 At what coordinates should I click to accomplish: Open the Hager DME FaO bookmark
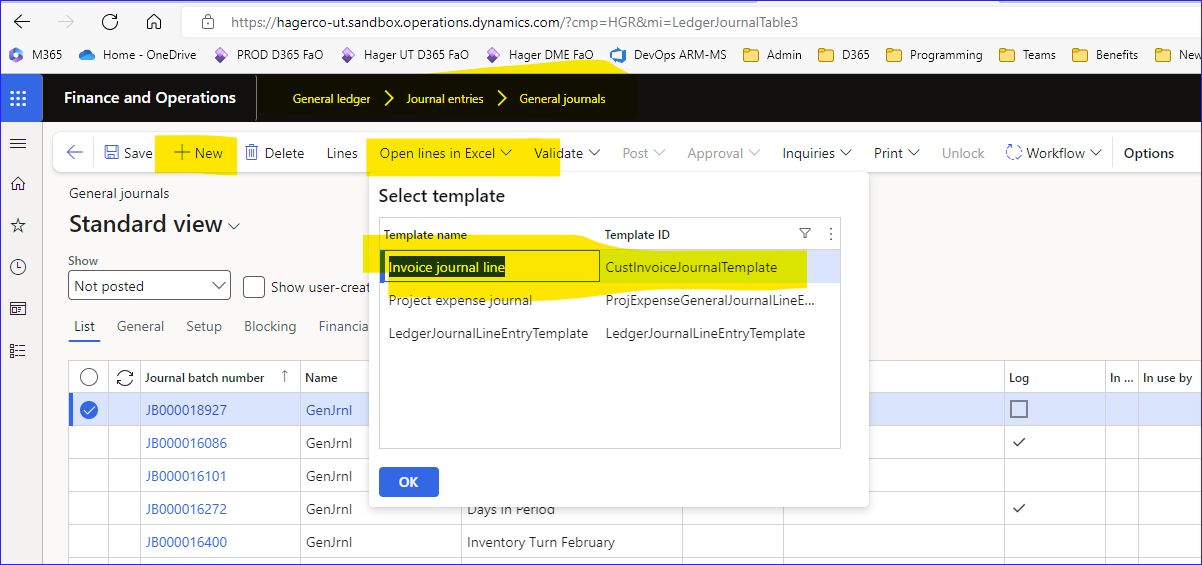(539, 55)
